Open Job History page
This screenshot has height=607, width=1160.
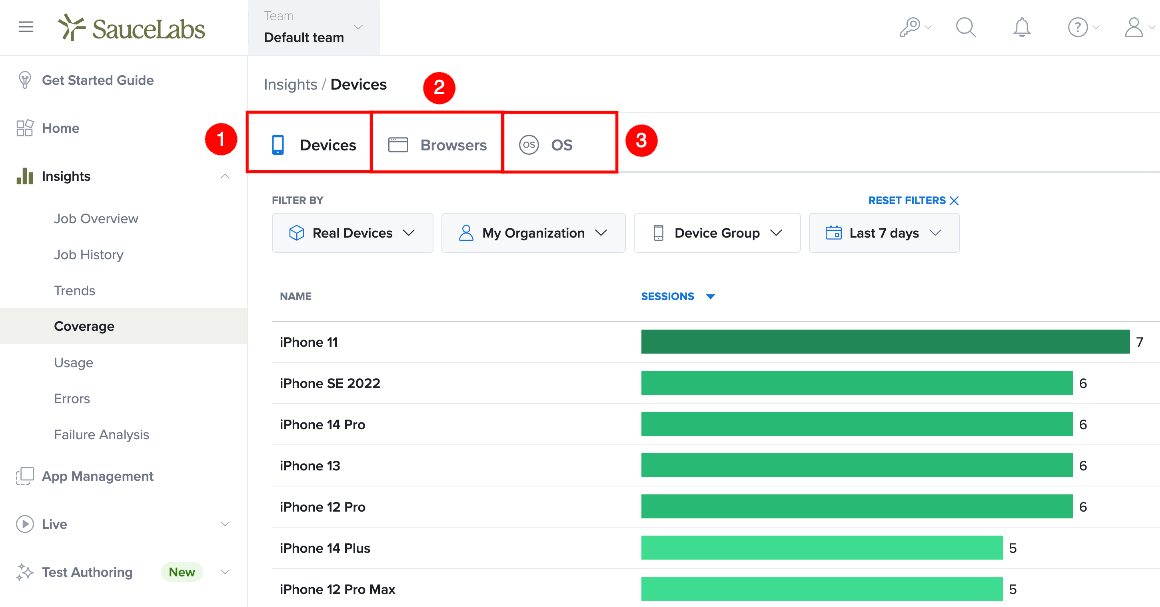(x=89, y=255)
